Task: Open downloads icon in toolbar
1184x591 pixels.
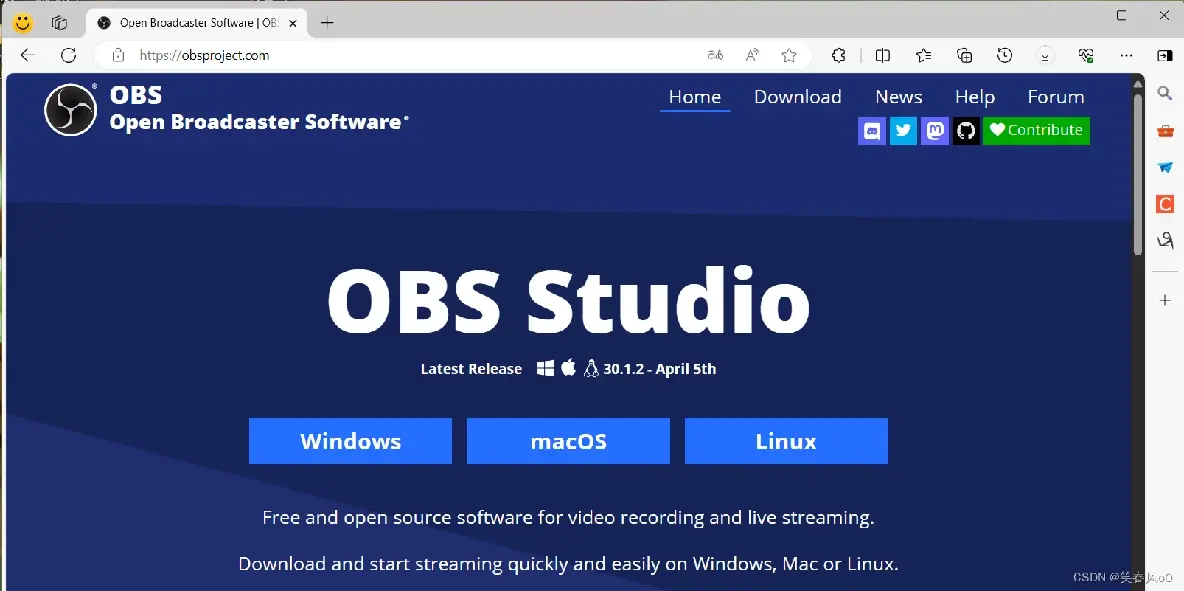Action: coord(1045,55)
